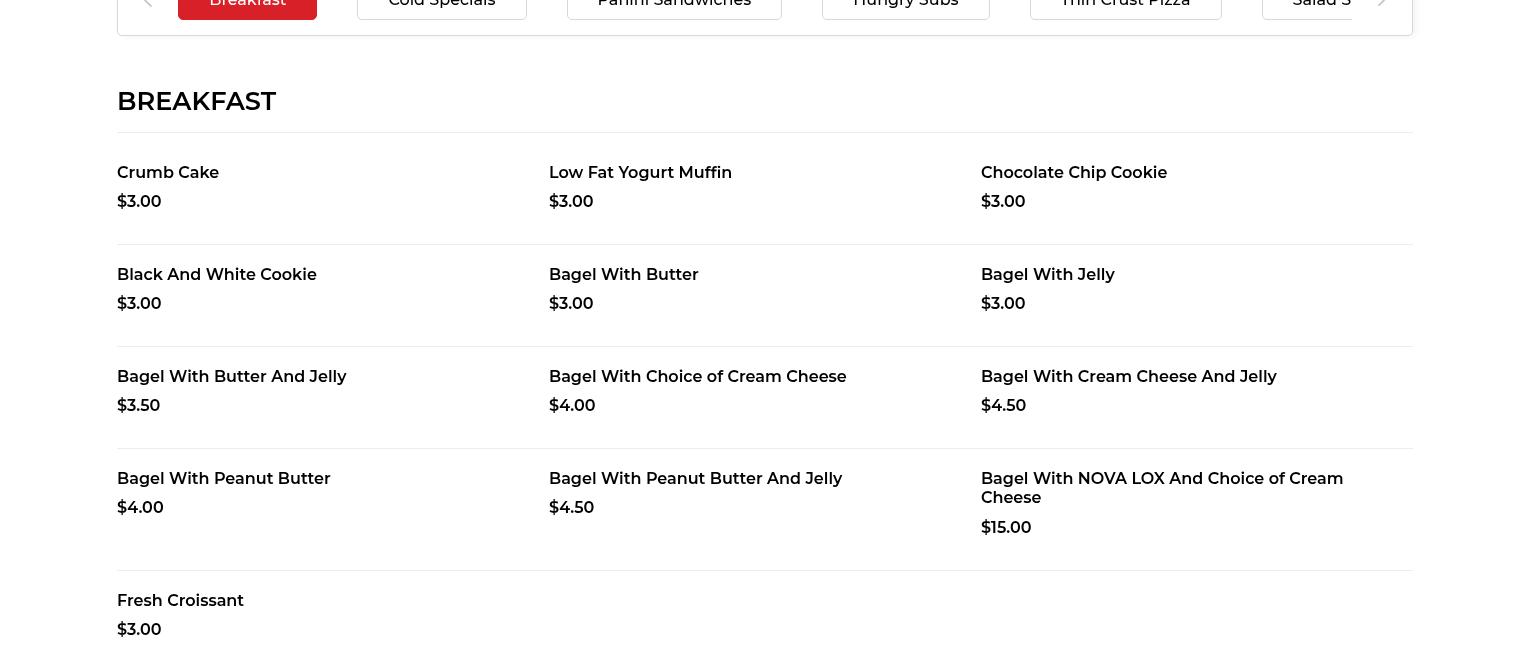Viewport: 1530px width, 667px height.
Task: Select the Breakfast category tab
Action: coord(247,5)
